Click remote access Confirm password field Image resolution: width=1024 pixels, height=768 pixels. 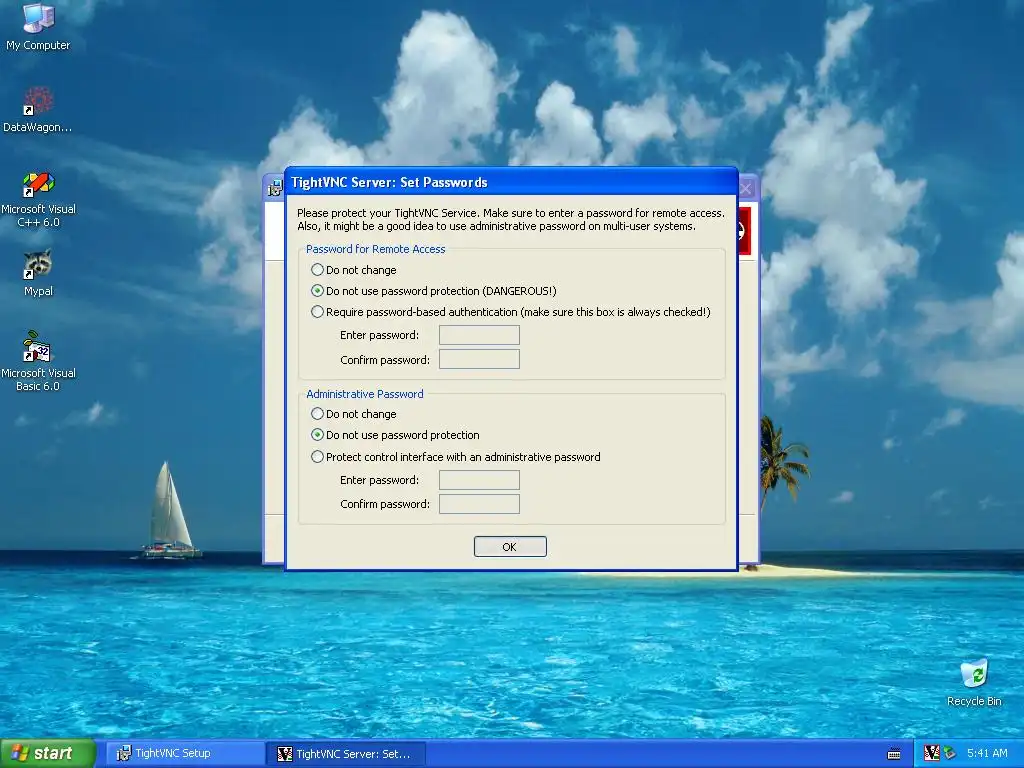click(x=479, y=359)
